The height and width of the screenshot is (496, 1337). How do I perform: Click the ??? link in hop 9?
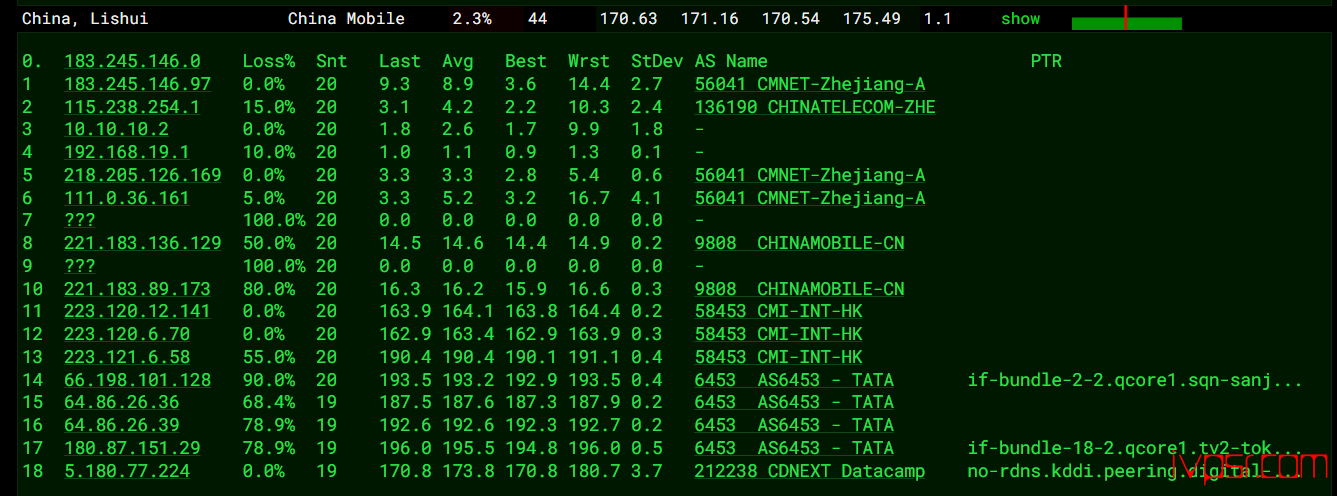[80, 266]
